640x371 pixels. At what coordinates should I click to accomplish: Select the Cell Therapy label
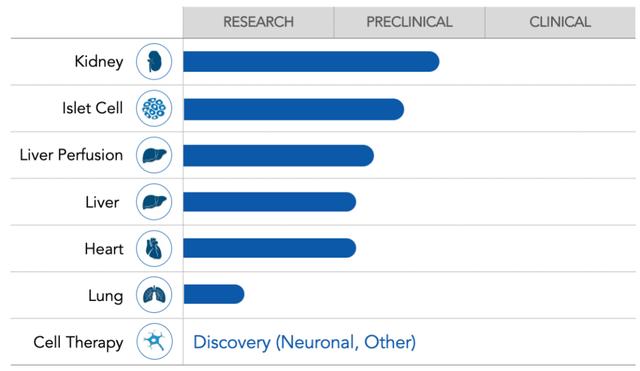pos(78,342)
